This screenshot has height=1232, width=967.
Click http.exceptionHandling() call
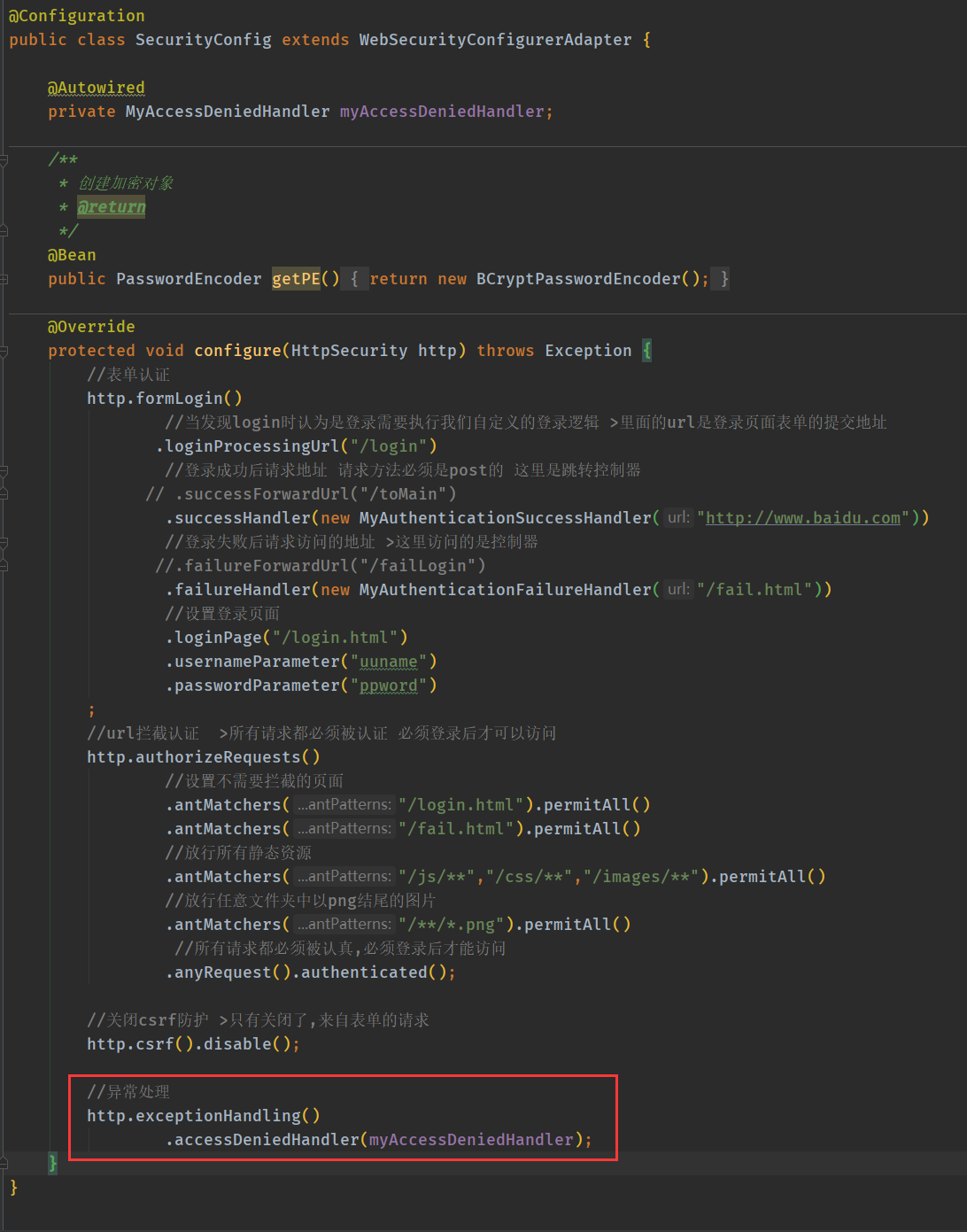[x=204, y=1116]
